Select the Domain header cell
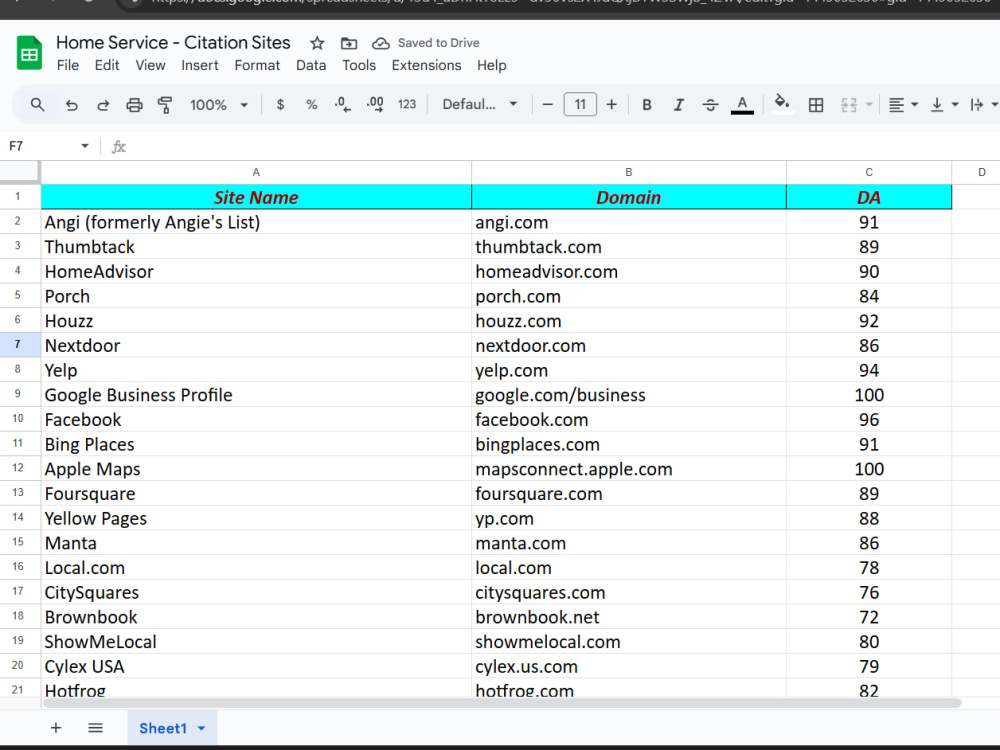1000x750 pixels. [x=628, y=197]
